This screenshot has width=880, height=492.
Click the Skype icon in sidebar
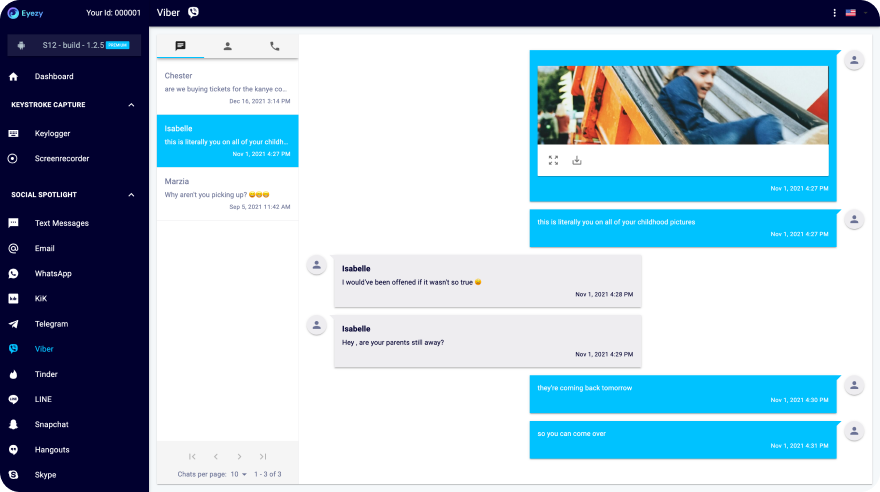[x=13, y=475]
